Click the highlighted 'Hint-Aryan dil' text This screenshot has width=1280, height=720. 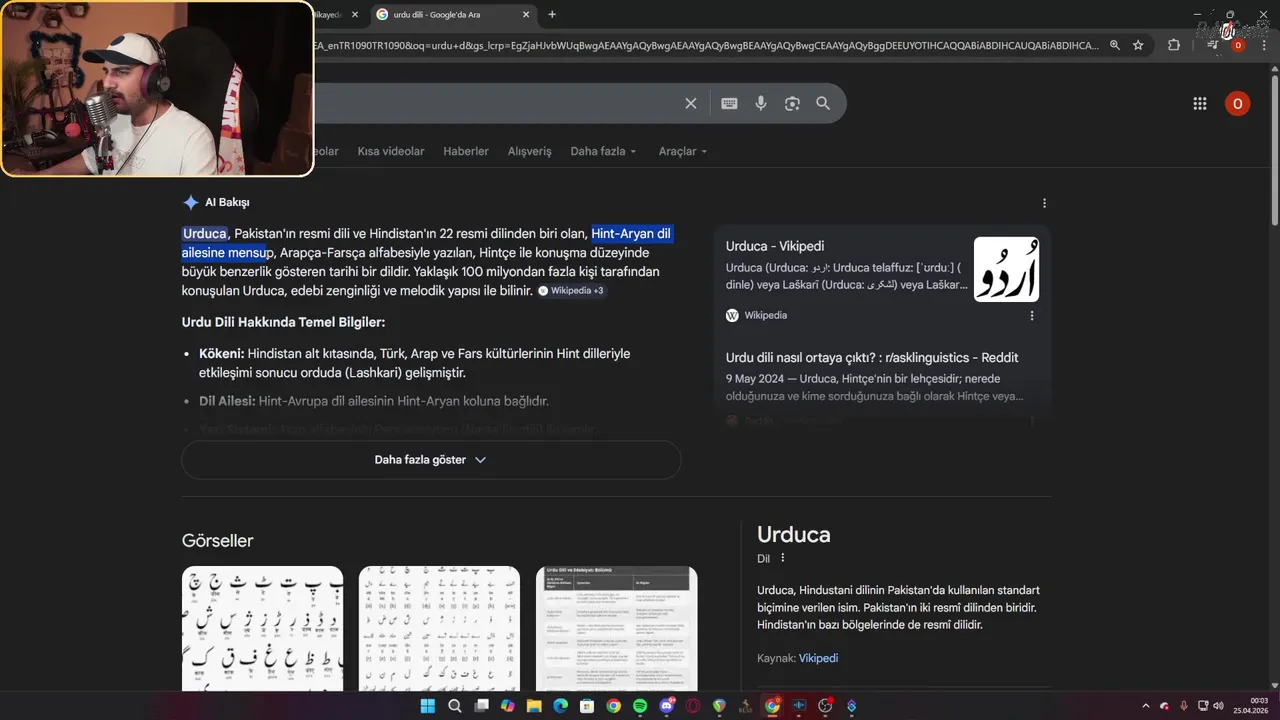pos(631,234)
